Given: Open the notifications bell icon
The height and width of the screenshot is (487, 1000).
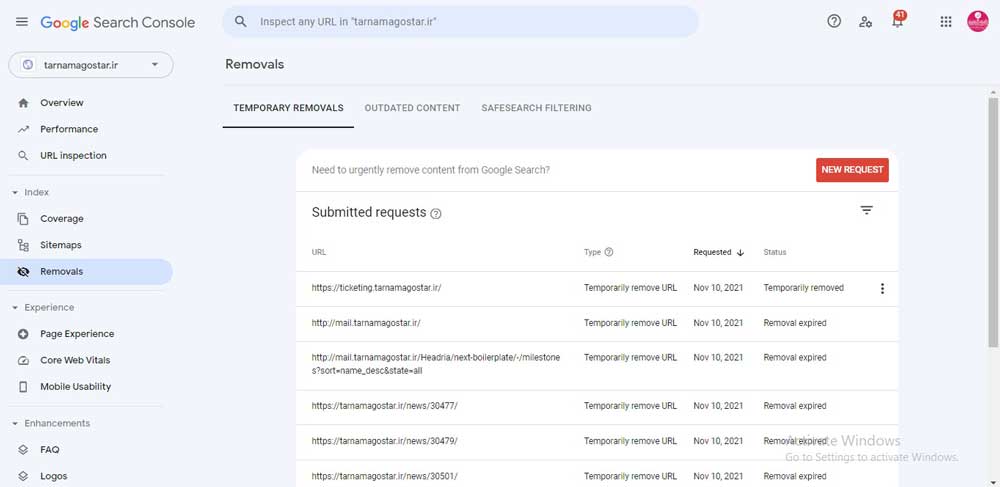Looking at the screenshot, I should coord(897,21).
